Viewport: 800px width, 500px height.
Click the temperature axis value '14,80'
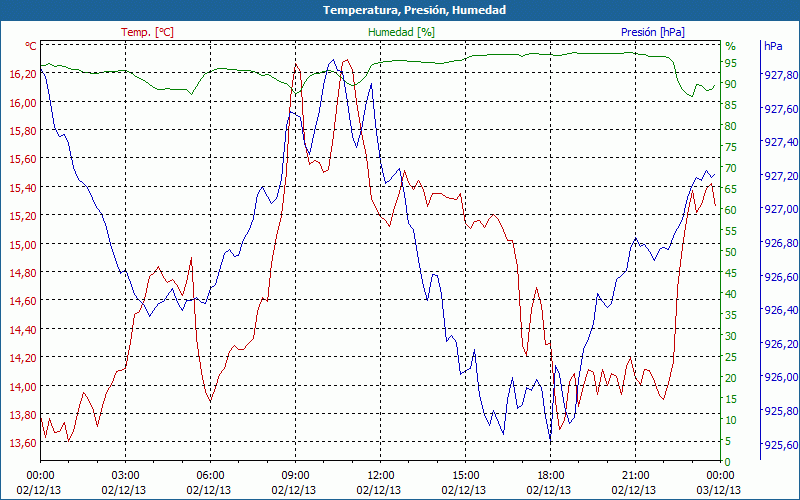tap(23, 272)
